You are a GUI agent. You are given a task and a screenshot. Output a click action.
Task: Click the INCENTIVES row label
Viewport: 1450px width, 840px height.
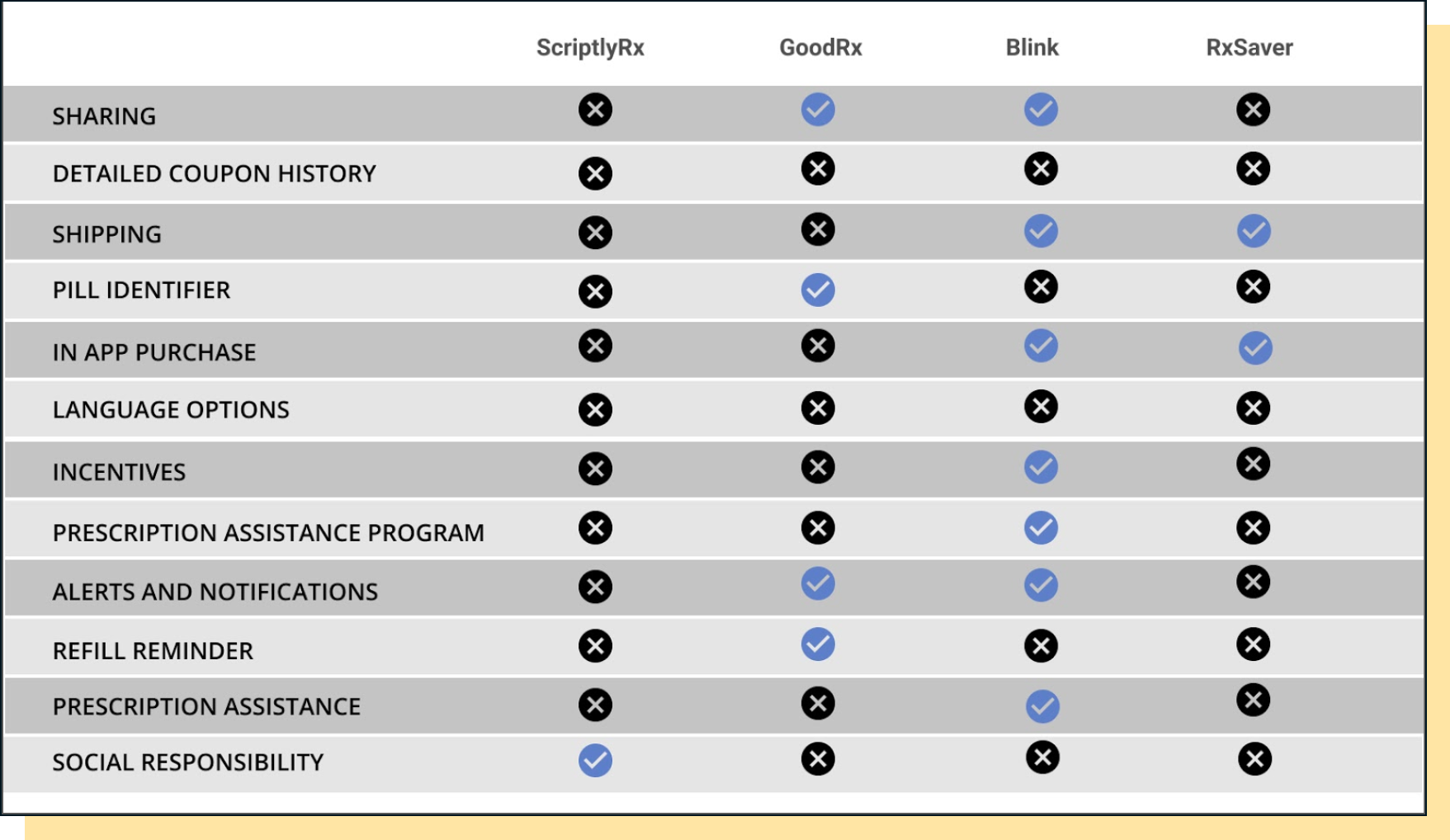pyautogui.click(x=119, y=472)
